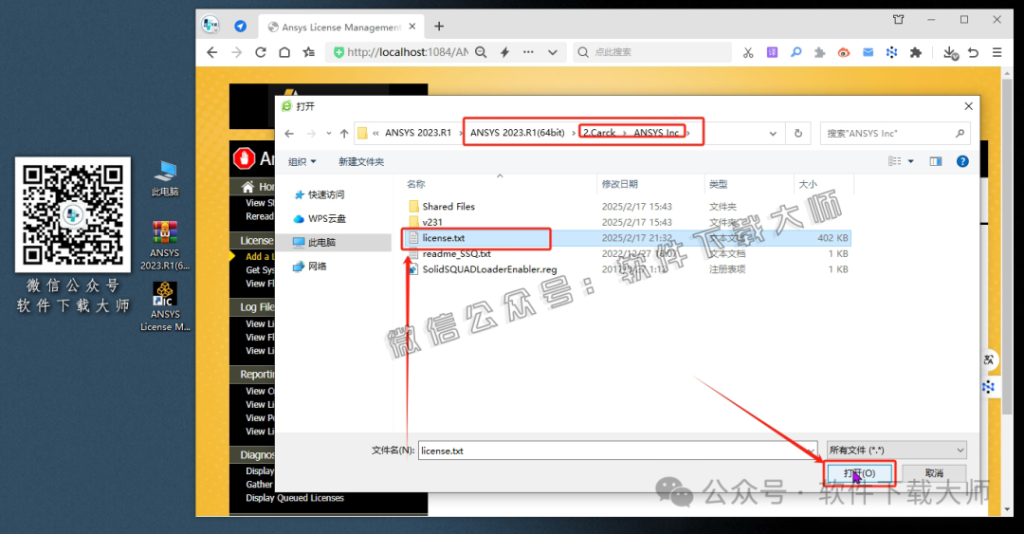This screenshot has height=534, width=1024.
Task: Click the lightning speed-mode icon
Action: click(x=504, y=52)
